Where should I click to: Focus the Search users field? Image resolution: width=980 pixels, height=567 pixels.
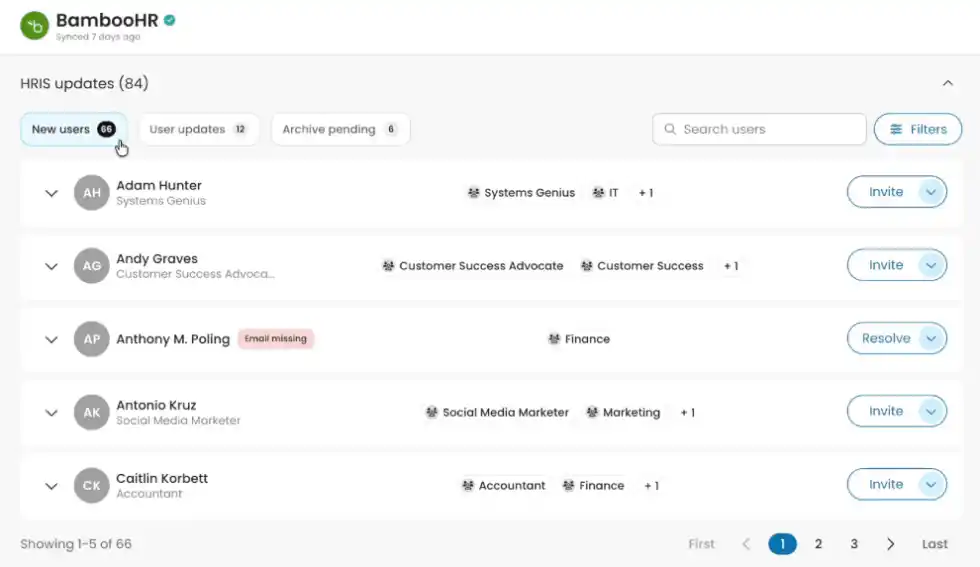tap(759, 129)
